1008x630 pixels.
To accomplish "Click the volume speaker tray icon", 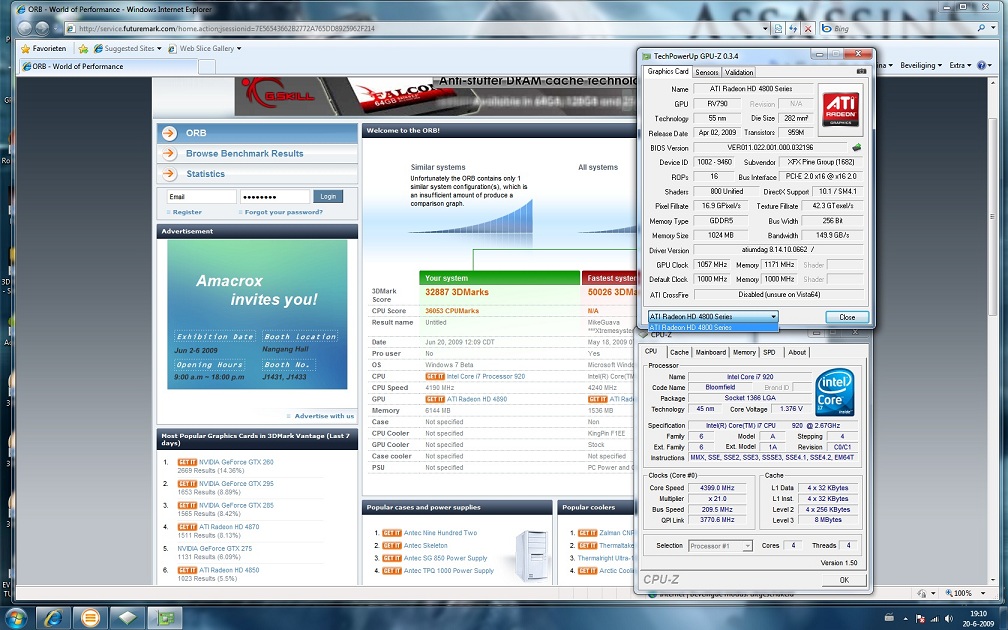I will [x=948, y=618].
